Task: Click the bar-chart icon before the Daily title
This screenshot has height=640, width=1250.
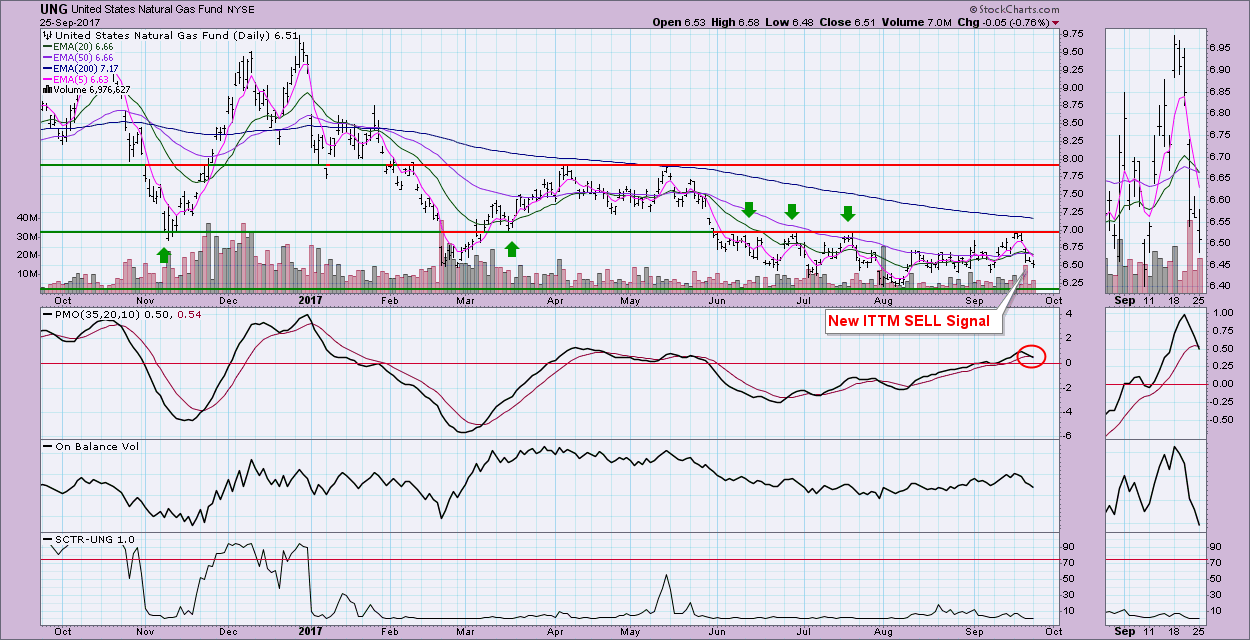Action: click(46, 35)
